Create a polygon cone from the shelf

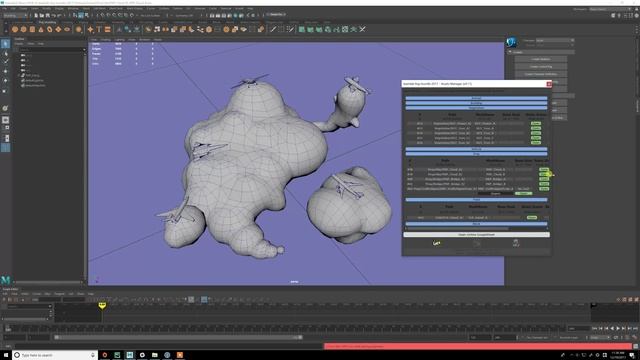coord(41,29)
